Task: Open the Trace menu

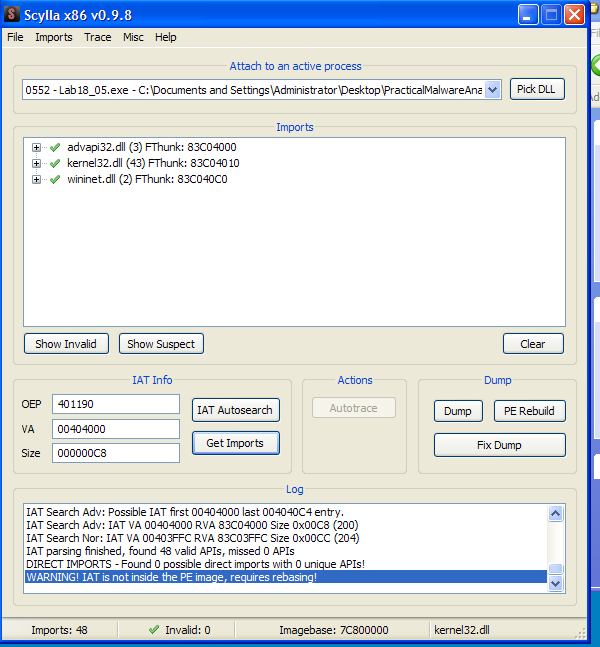Action: [x=98, y=37]
